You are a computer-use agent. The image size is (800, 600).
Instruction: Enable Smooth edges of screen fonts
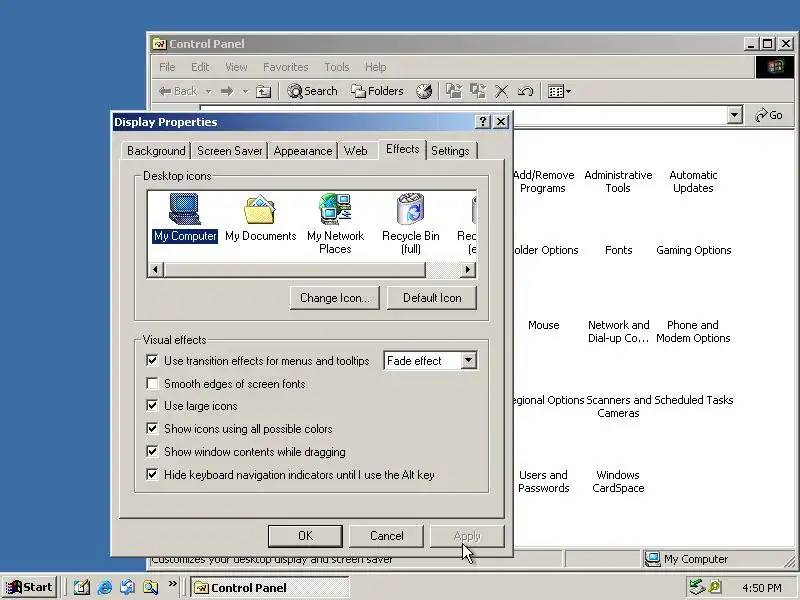(x=152, y=383)
